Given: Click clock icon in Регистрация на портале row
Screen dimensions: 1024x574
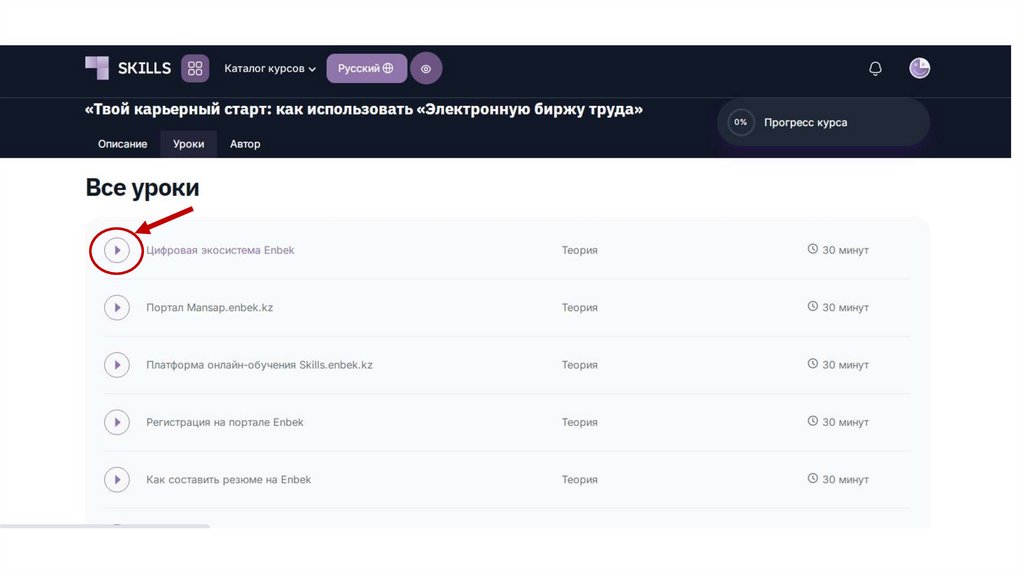Looking at the screenshot, I should point(812,421).
